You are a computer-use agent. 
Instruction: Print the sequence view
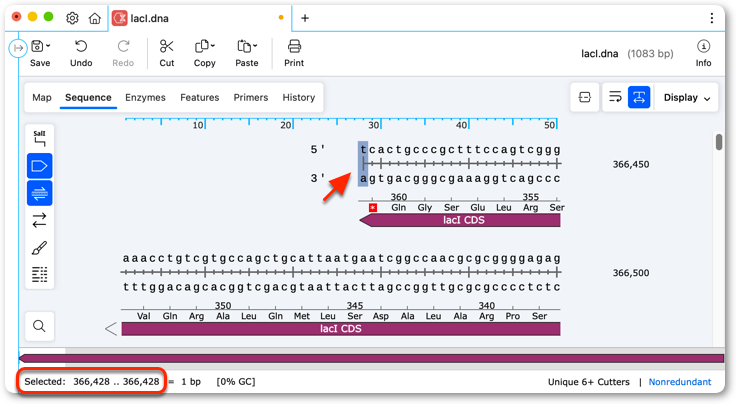pos(294,53)
